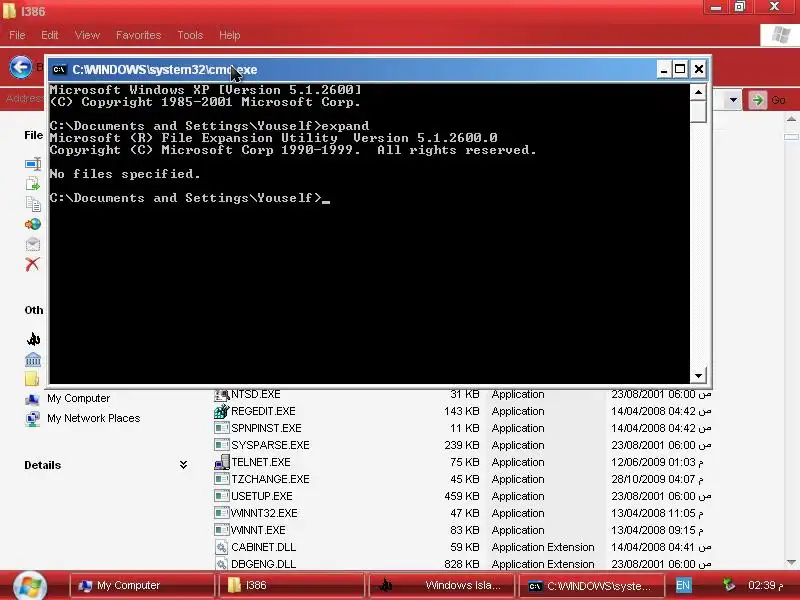
Task: Click the 28/10/2009 04:07 date cell
Action: 657,480
